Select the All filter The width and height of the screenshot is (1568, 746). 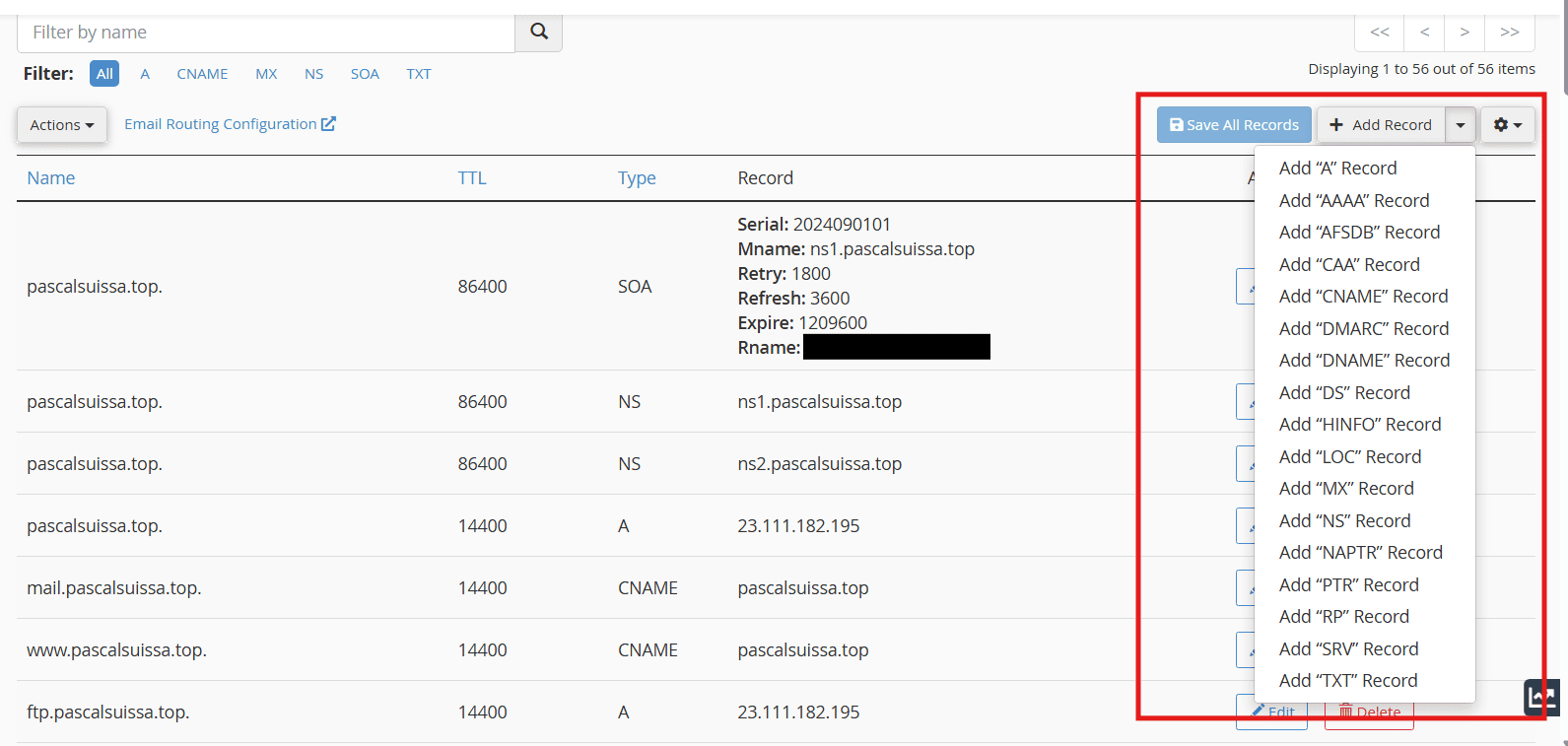tap(104, 74)
